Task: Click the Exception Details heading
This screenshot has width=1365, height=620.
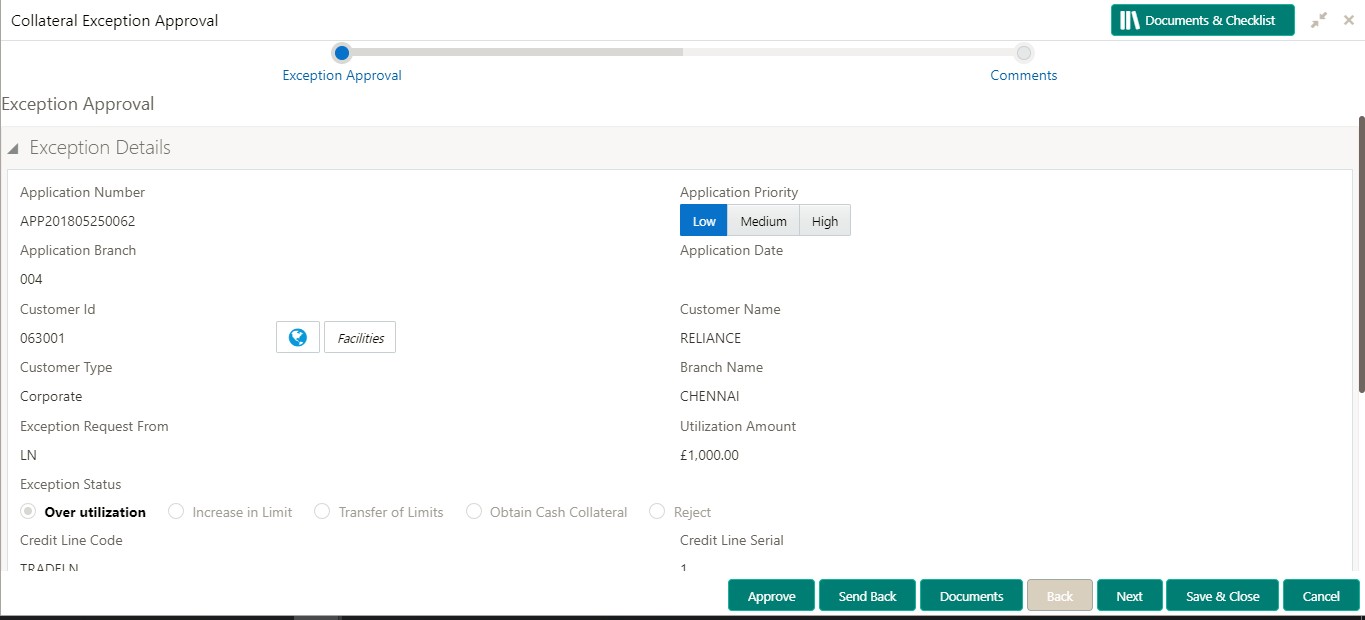Action: point(100,148)
